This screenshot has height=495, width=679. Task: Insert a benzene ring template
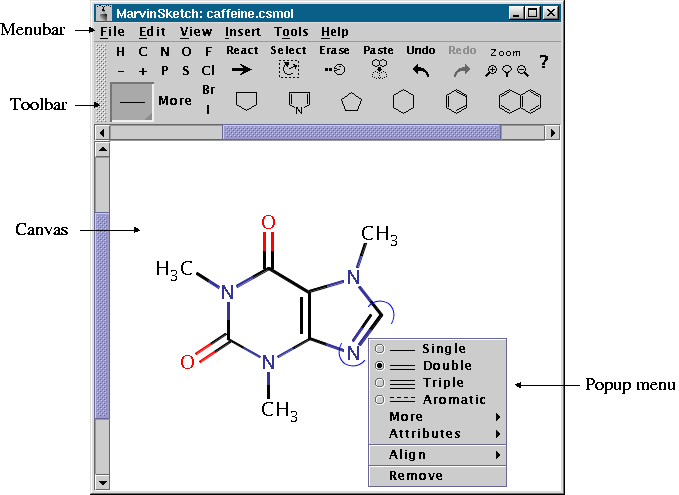(455, 101)
